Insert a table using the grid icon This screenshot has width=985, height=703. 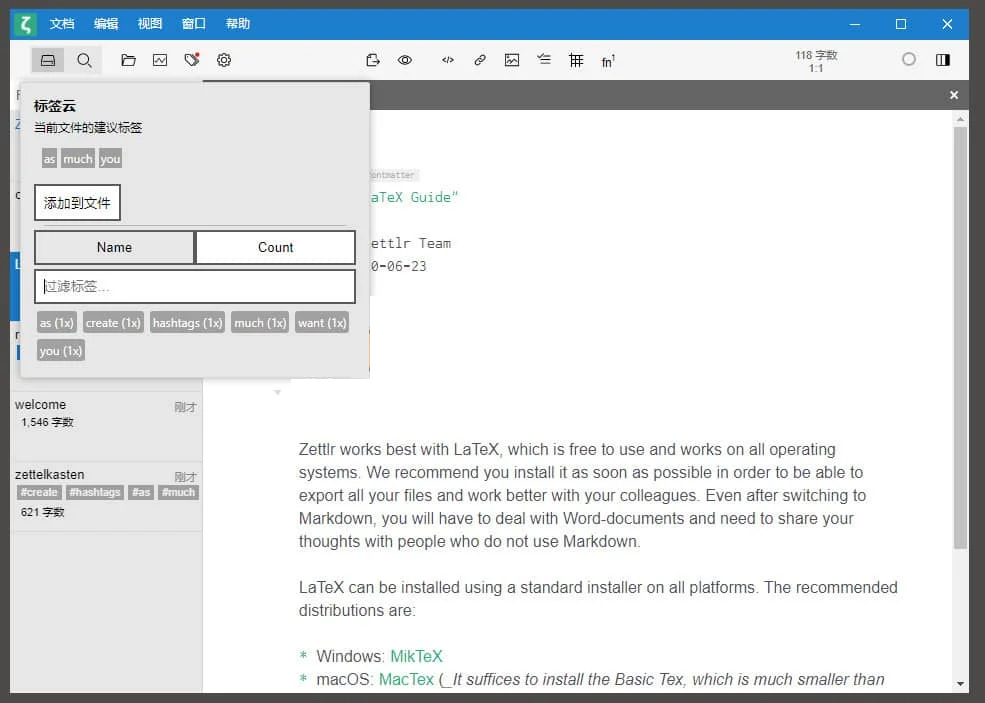click(576, 60)
